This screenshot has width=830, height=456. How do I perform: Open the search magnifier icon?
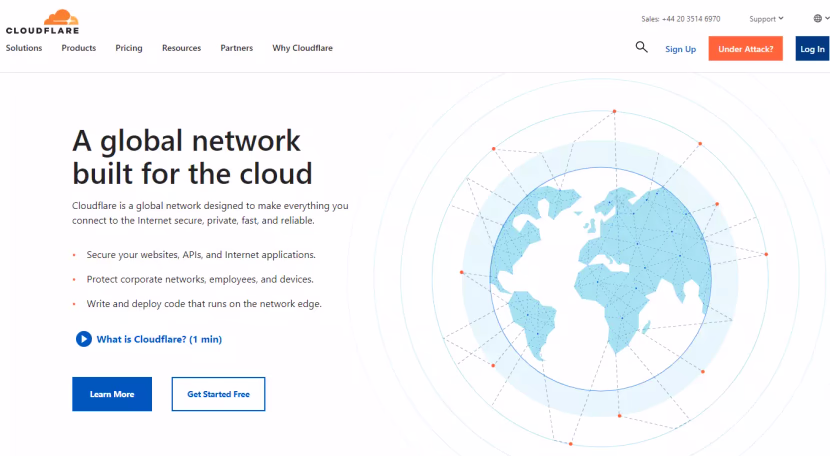642,48
